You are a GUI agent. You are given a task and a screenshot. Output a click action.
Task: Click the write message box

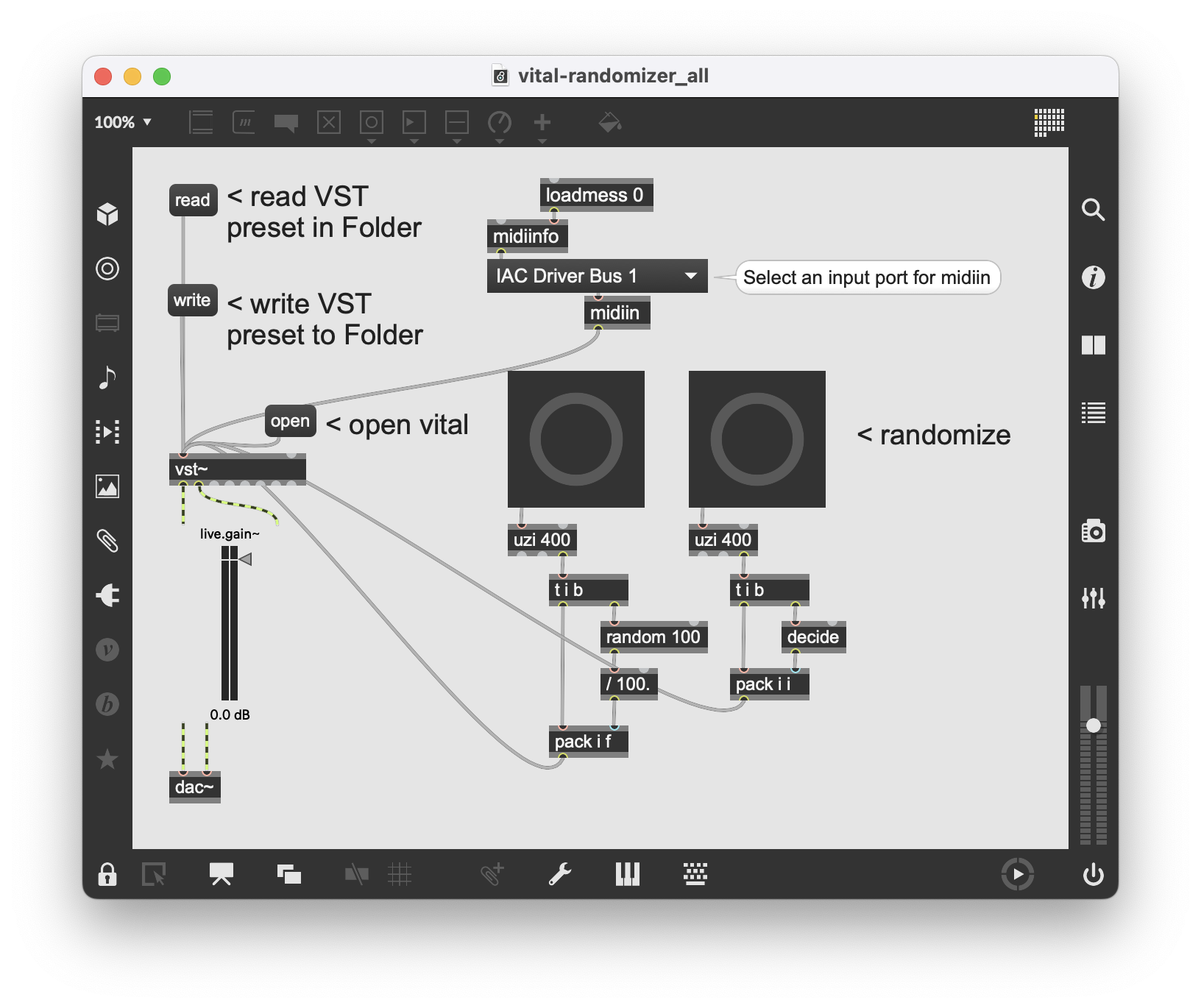pyautogui.click(x=192, y=300)
